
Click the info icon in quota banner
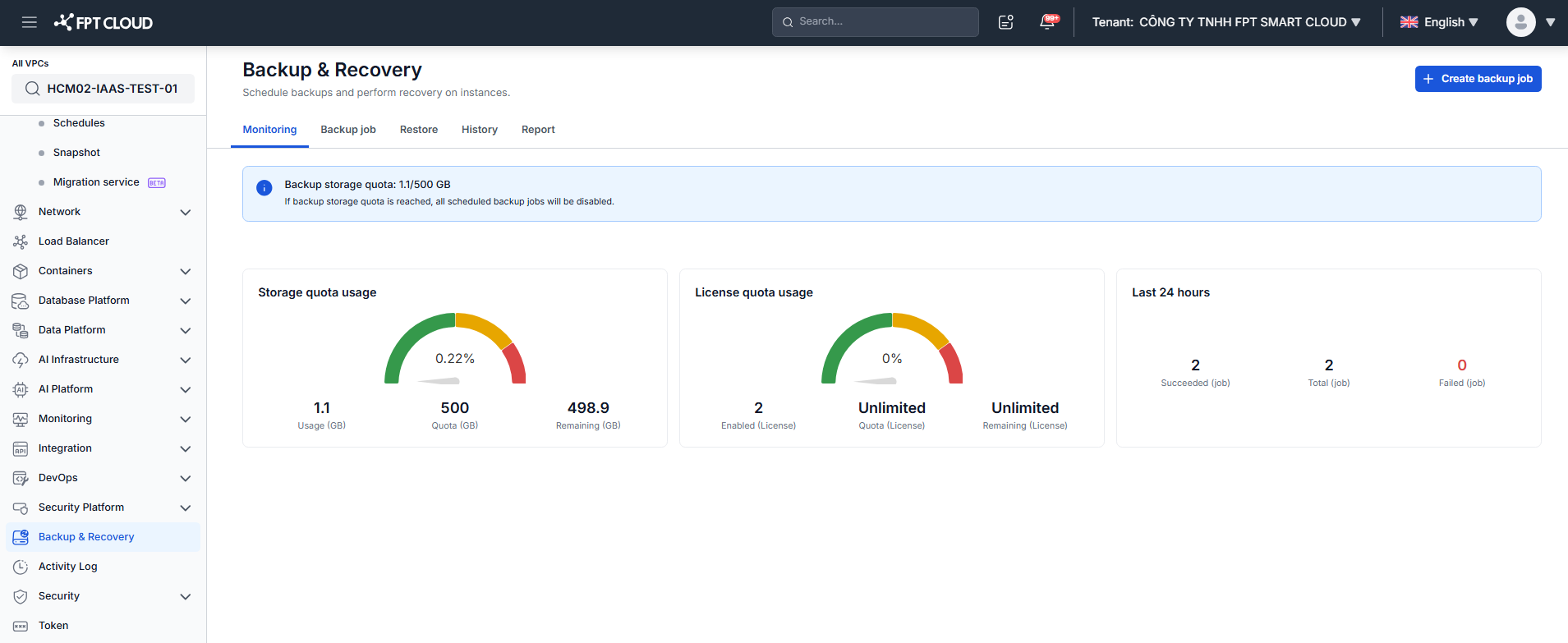264,188
